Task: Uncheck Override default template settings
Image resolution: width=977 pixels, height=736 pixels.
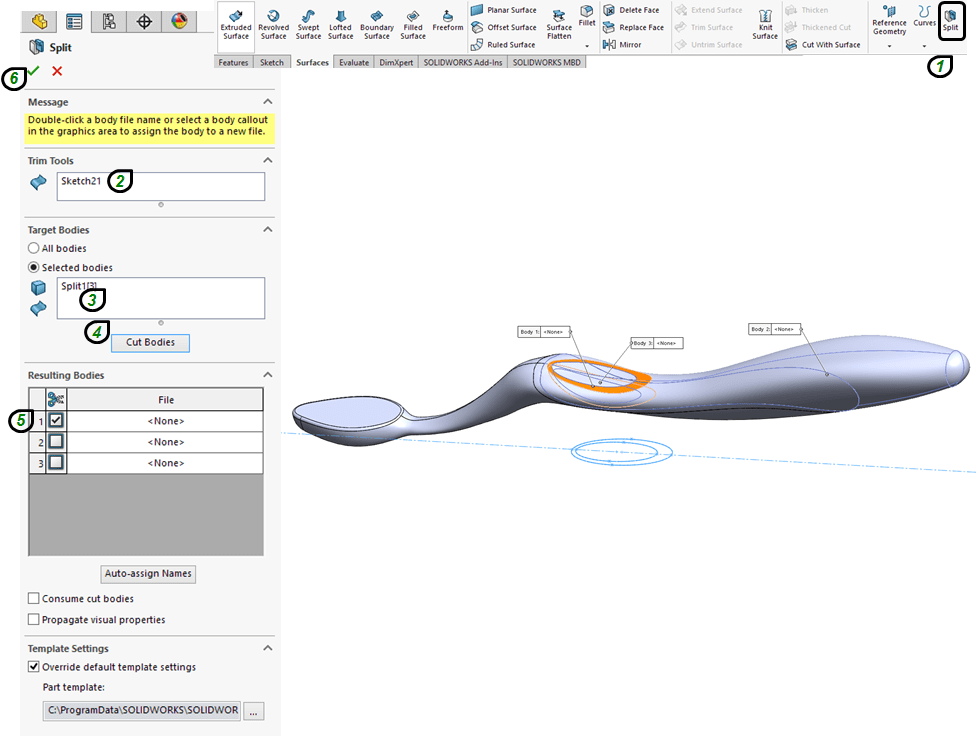Action: click(34, 667)
